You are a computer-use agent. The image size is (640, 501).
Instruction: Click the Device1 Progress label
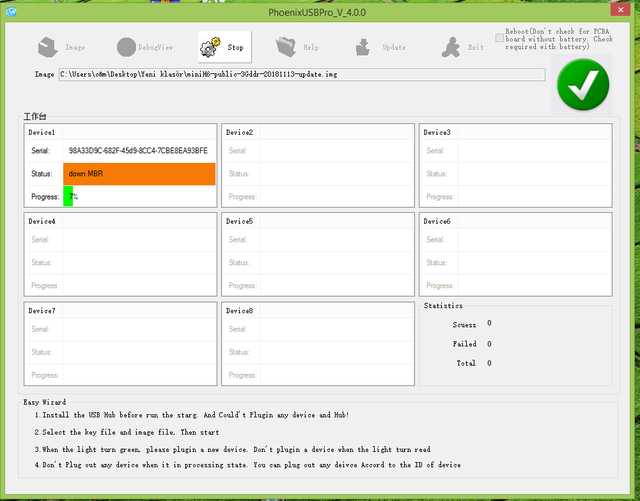tap(45, 197)
